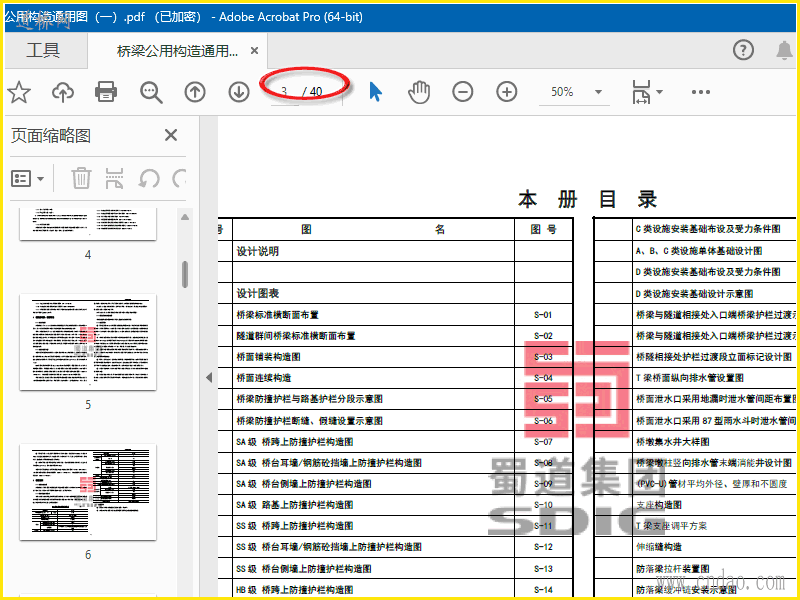Rotate pages counterclockwise

149,179
